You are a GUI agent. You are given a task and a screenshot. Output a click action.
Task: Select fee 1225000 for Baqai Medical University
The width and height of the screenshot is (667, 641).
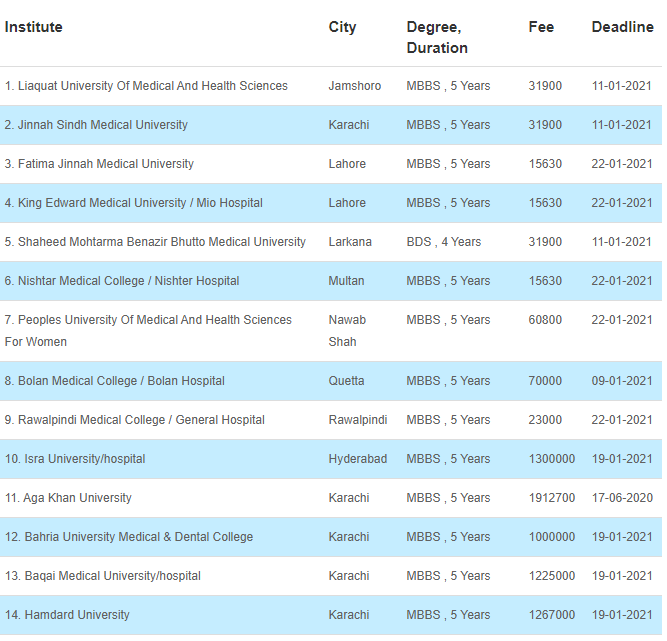tap(552, 576)
